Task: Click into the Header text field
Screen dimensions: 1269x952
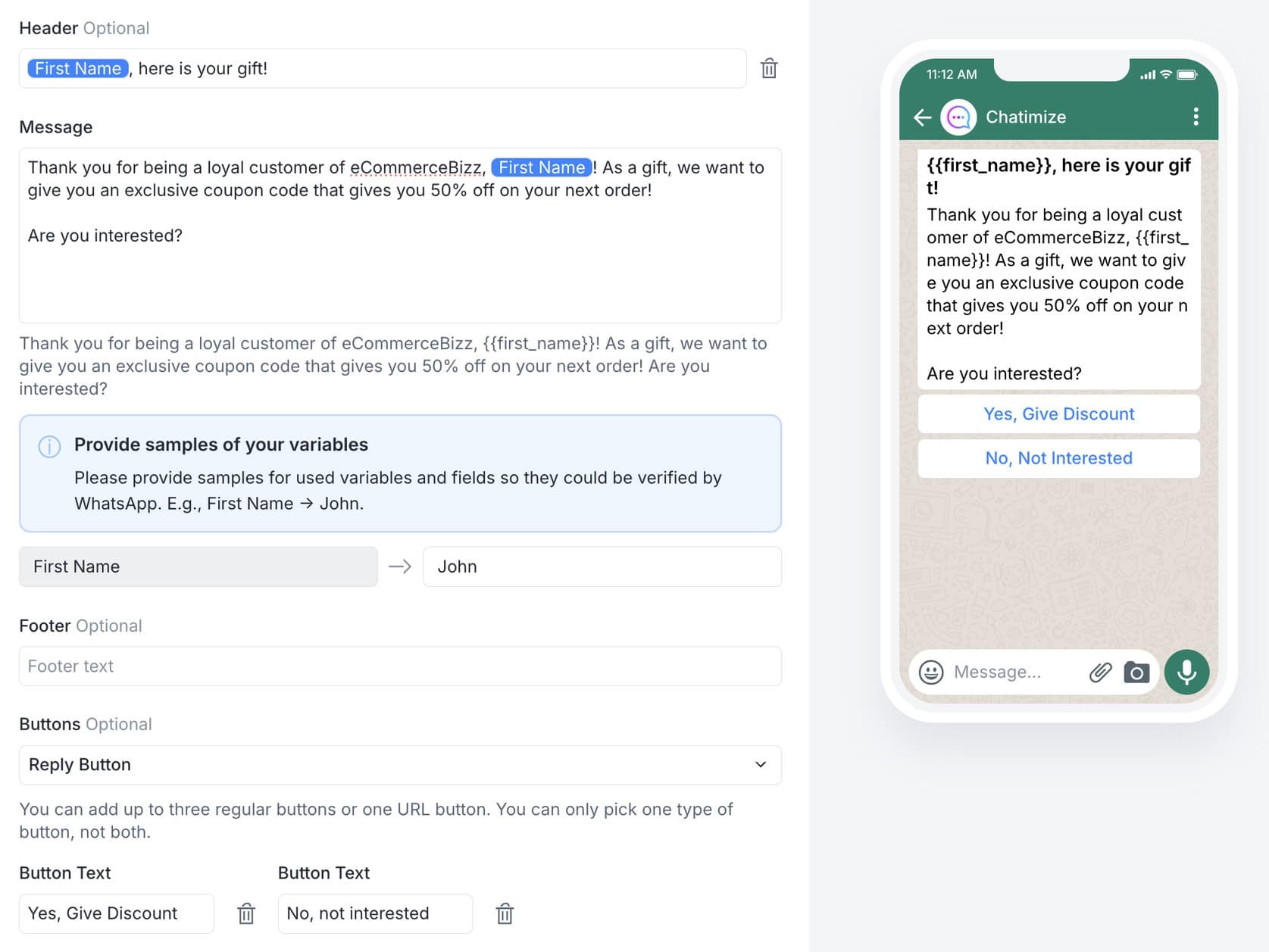Action: (x=455, y=69)
